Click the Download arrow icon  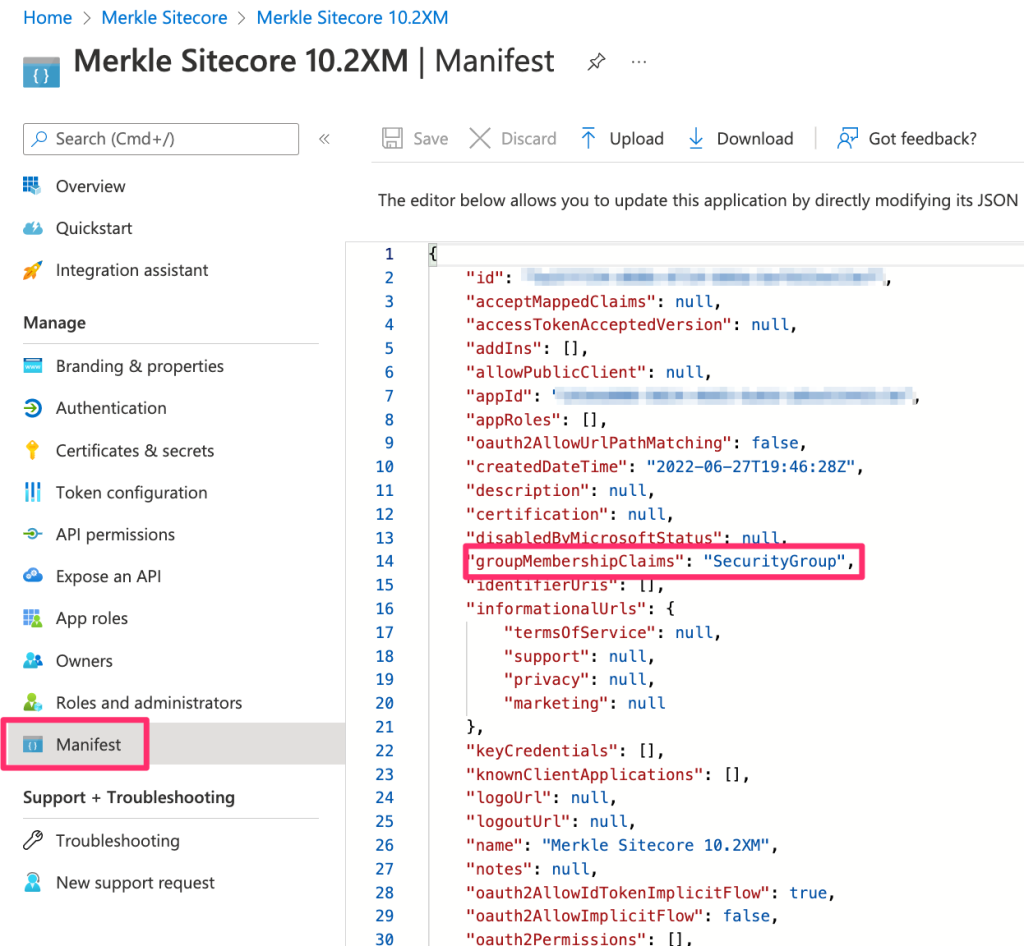[696, 138]
